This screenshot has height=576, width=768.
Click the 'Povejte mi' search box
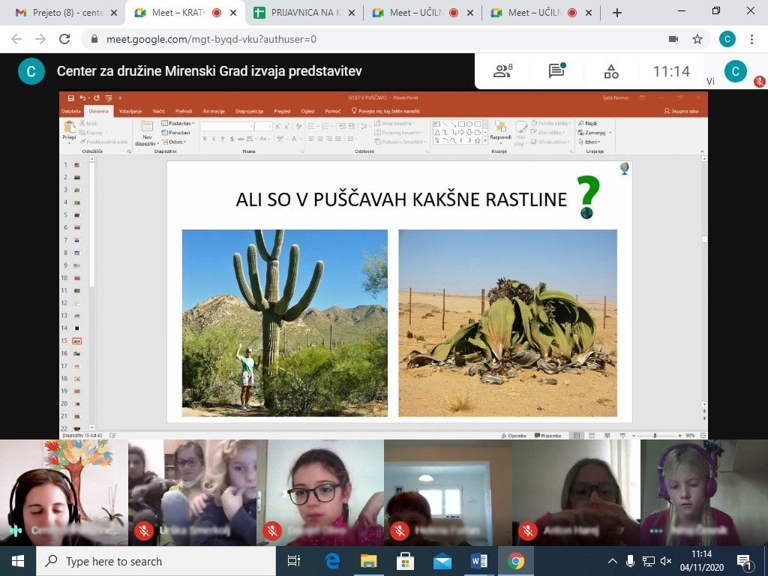click(x=386, y=111)
